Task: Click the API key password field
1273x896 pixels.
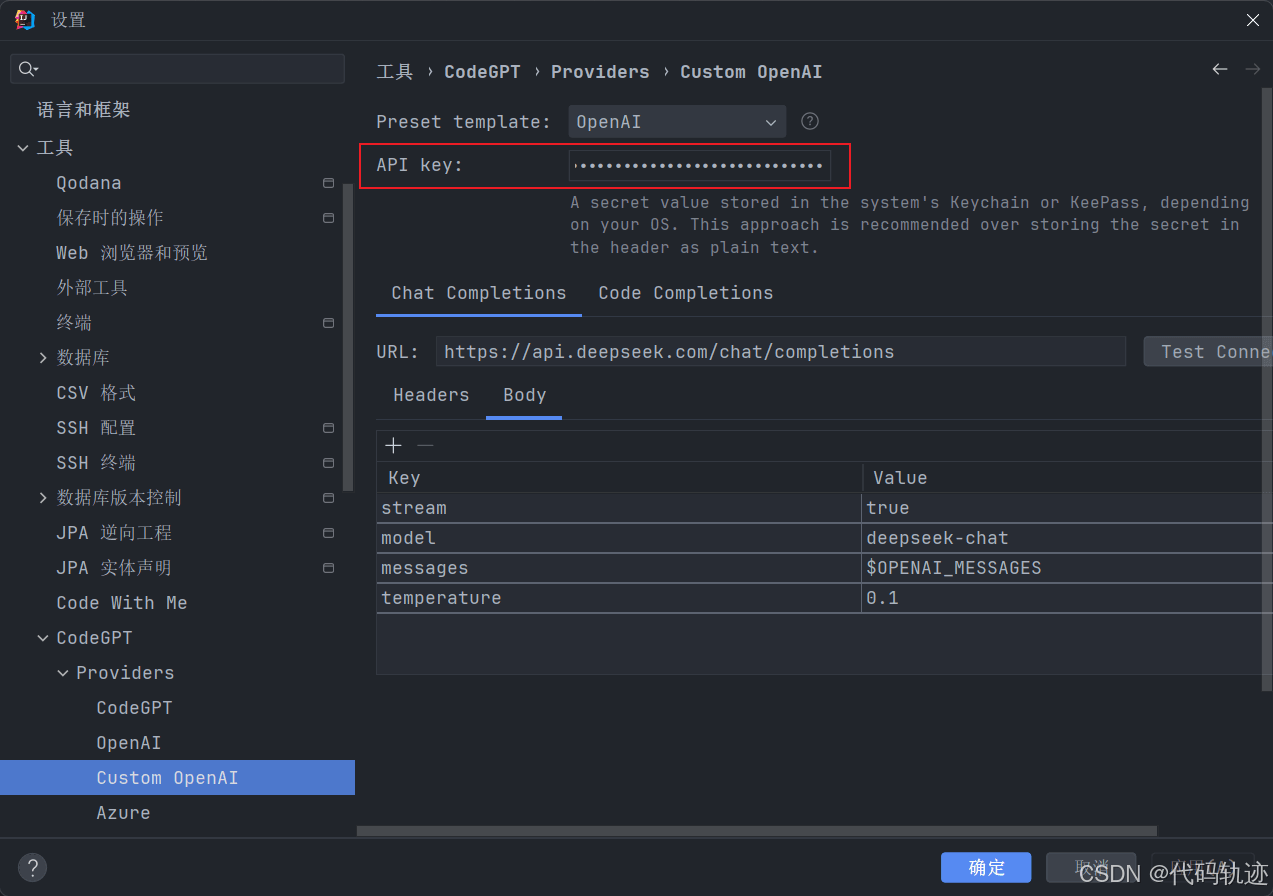Action: [x=699, y=165]
